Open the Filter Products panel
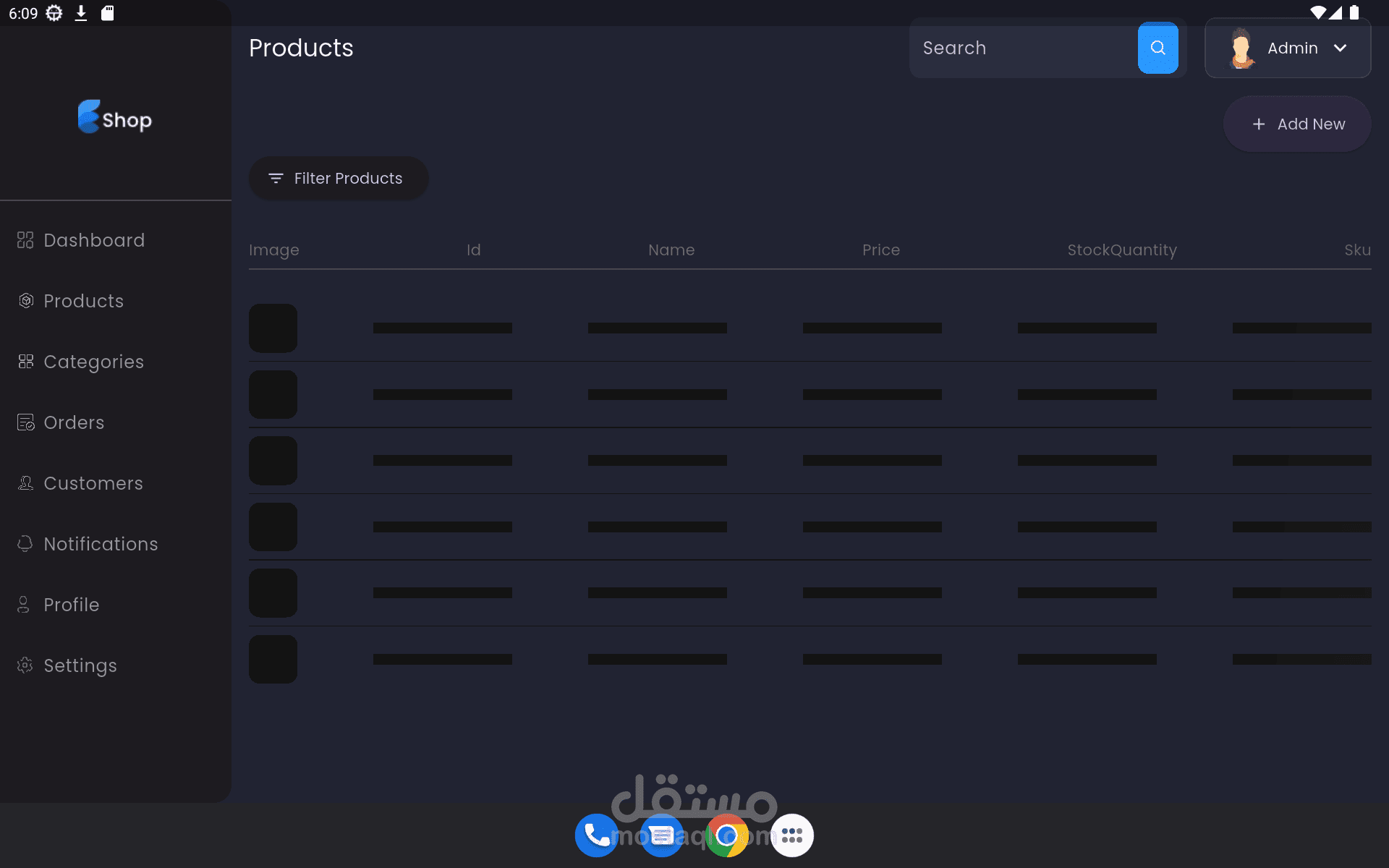Screen dimensions: 1389x868 pos(338,178)
